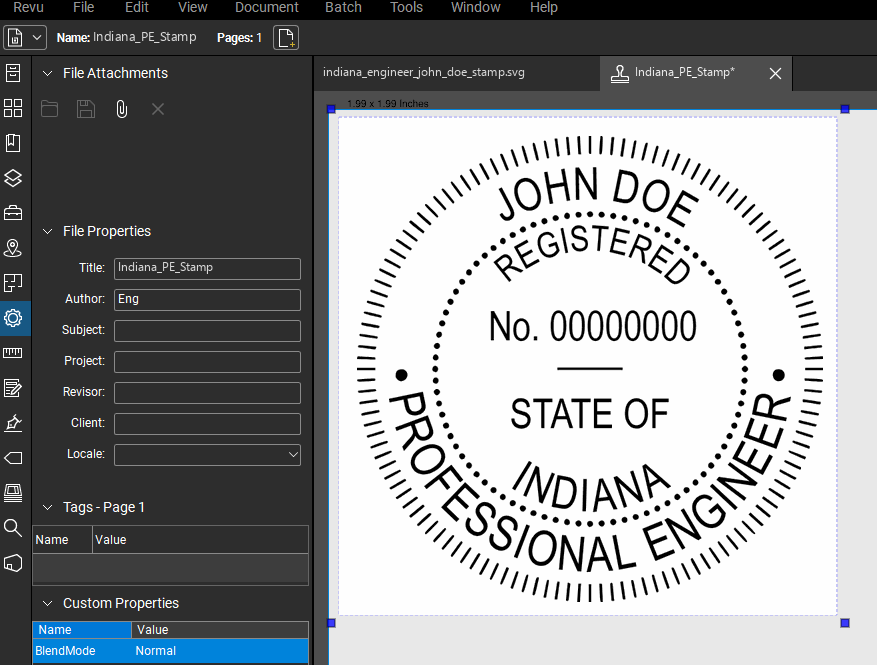Open the Measurements ruler icon
This screenshot has width=877, height=665.
(13, 353)
